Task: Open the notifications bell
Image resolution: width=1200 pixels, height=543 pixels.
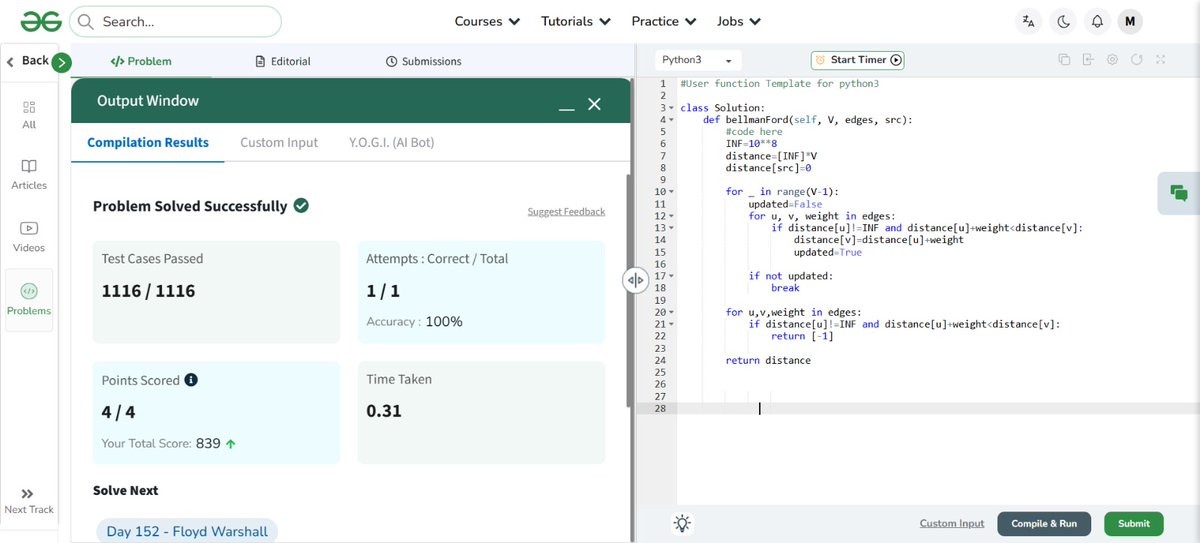Action: coord(1097,21)
